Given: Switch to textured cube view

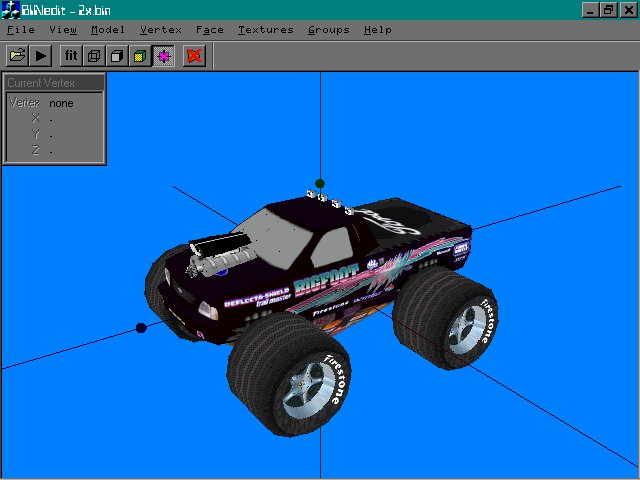Looking at the screenshot, I should 140,55.
